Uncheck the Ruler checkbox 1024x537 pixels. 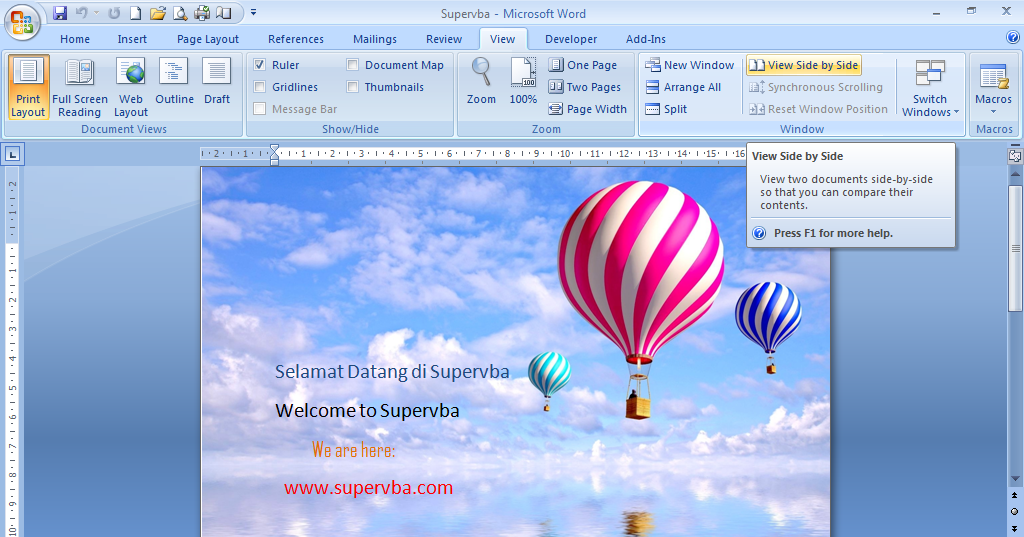coord(259,65)
